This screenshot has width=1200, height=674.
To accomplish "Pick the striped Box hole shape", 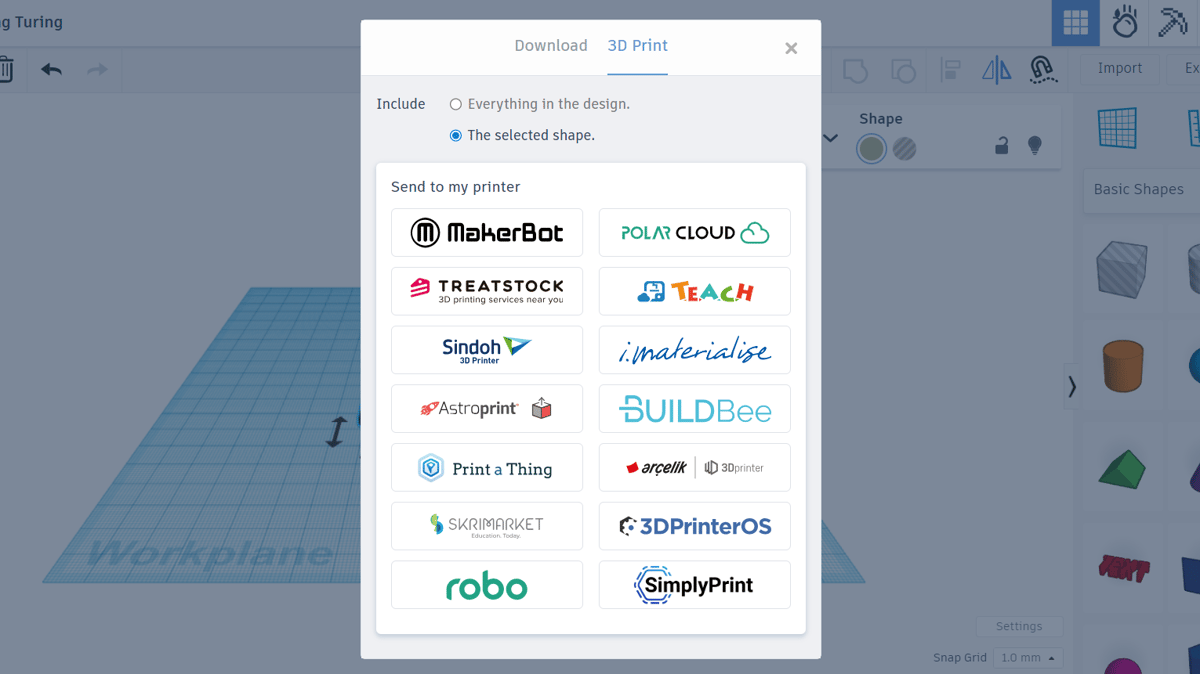I will (1121, 268).
